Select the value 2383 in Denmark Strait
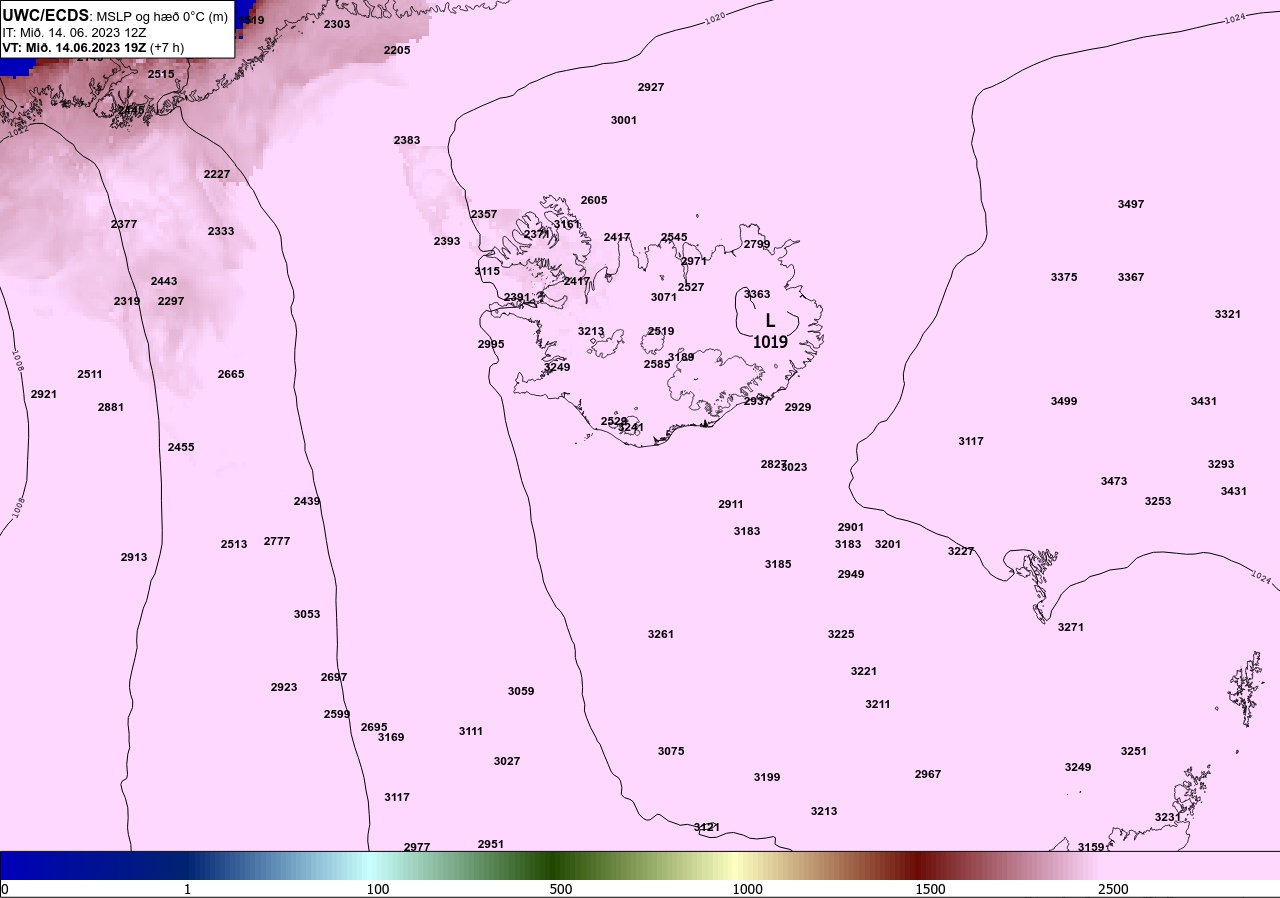The height and width of the screenshot is (898, 1280). tap(407, 140)
